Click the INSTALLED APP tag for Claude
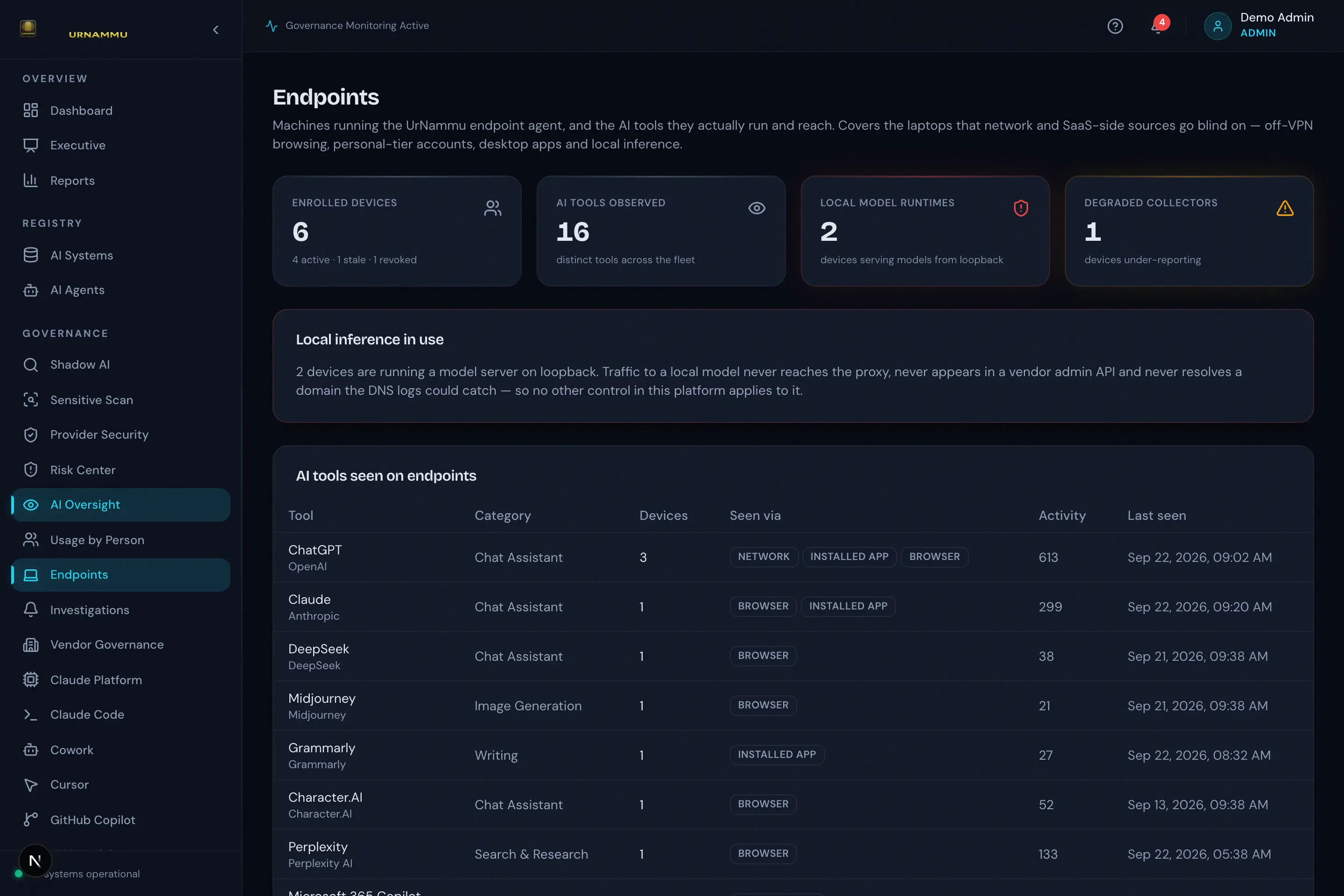The image size is (1344, 896). [848, 606]
